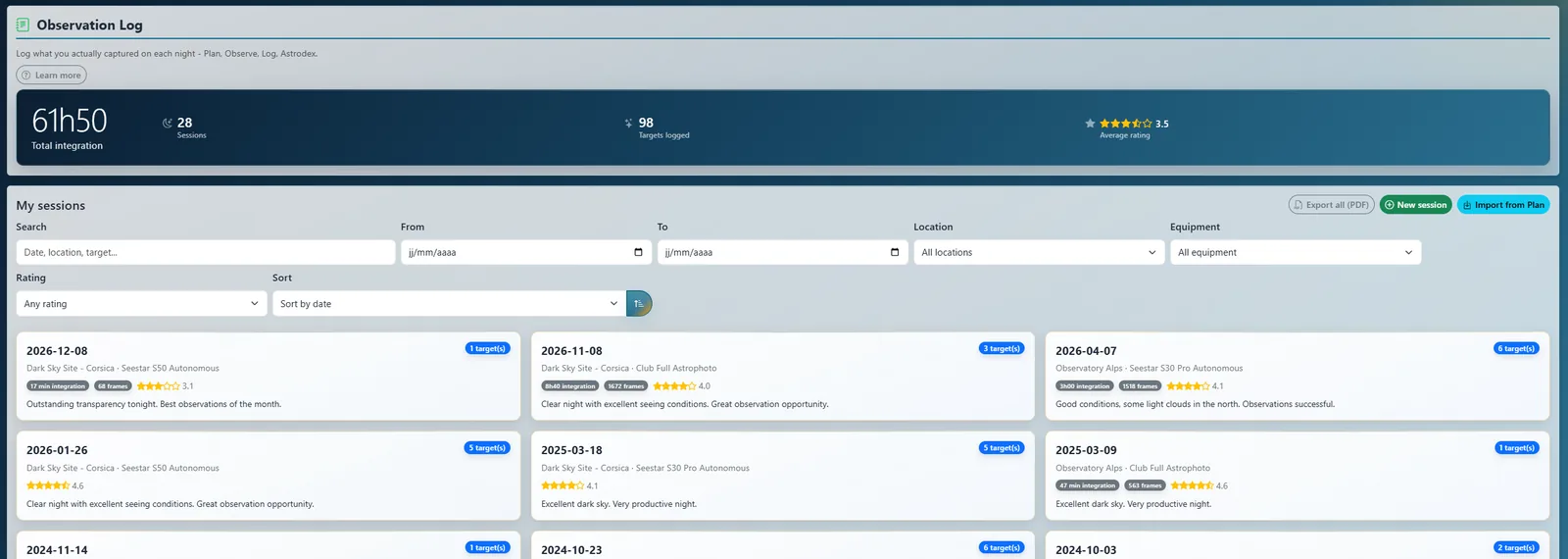Click the star rating on 2026-12-08 session
This screenshot has width=1568, height=559.
[x=158, y=386]
